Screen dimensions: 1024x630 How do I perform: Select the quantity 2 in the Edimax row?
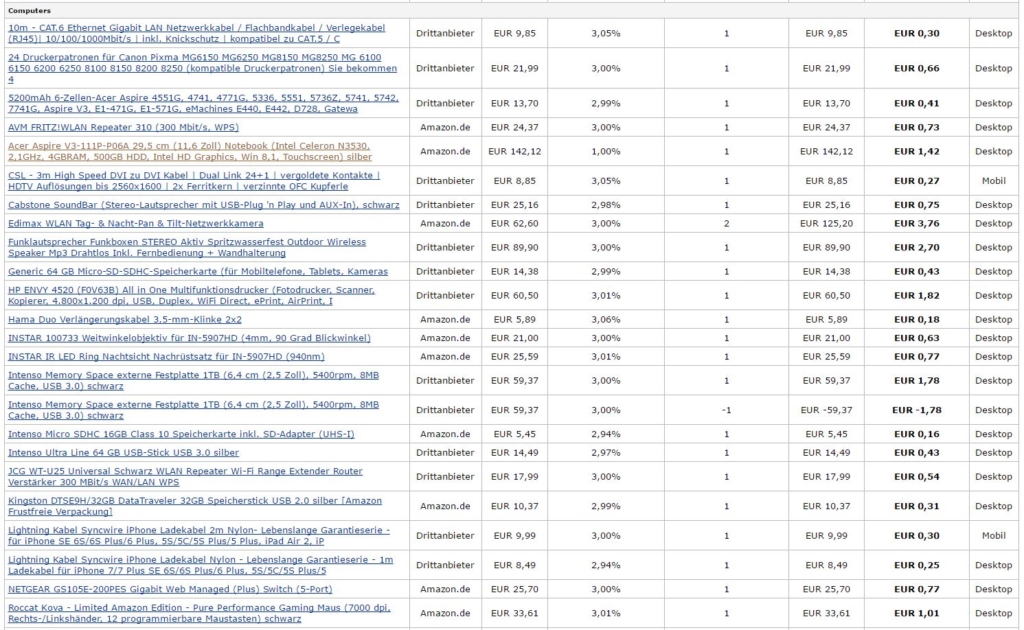[726, 223]
